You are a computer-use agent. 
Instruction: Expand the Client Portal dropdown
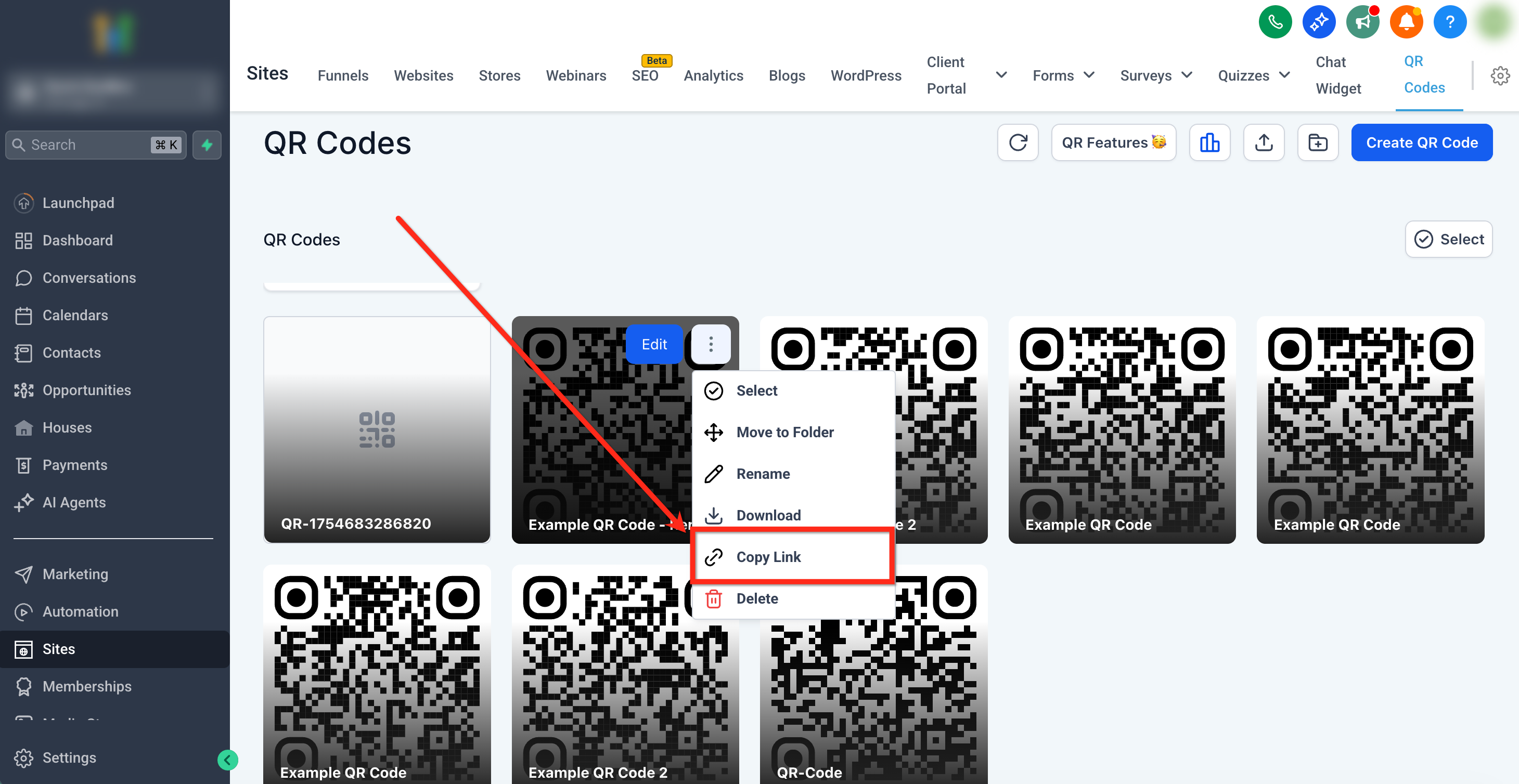click(1001, 75)
